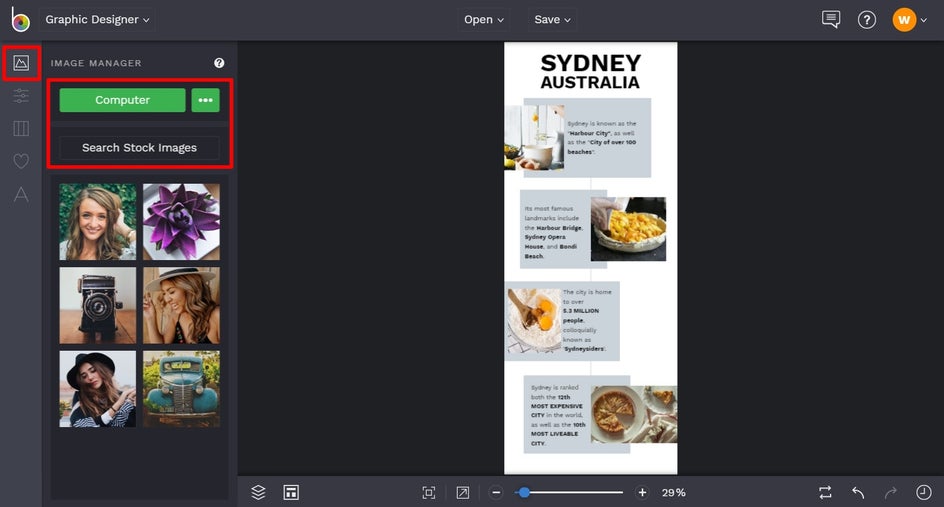
Task: Select the teal vintage truck thumbnail
Action: [181, 389]
